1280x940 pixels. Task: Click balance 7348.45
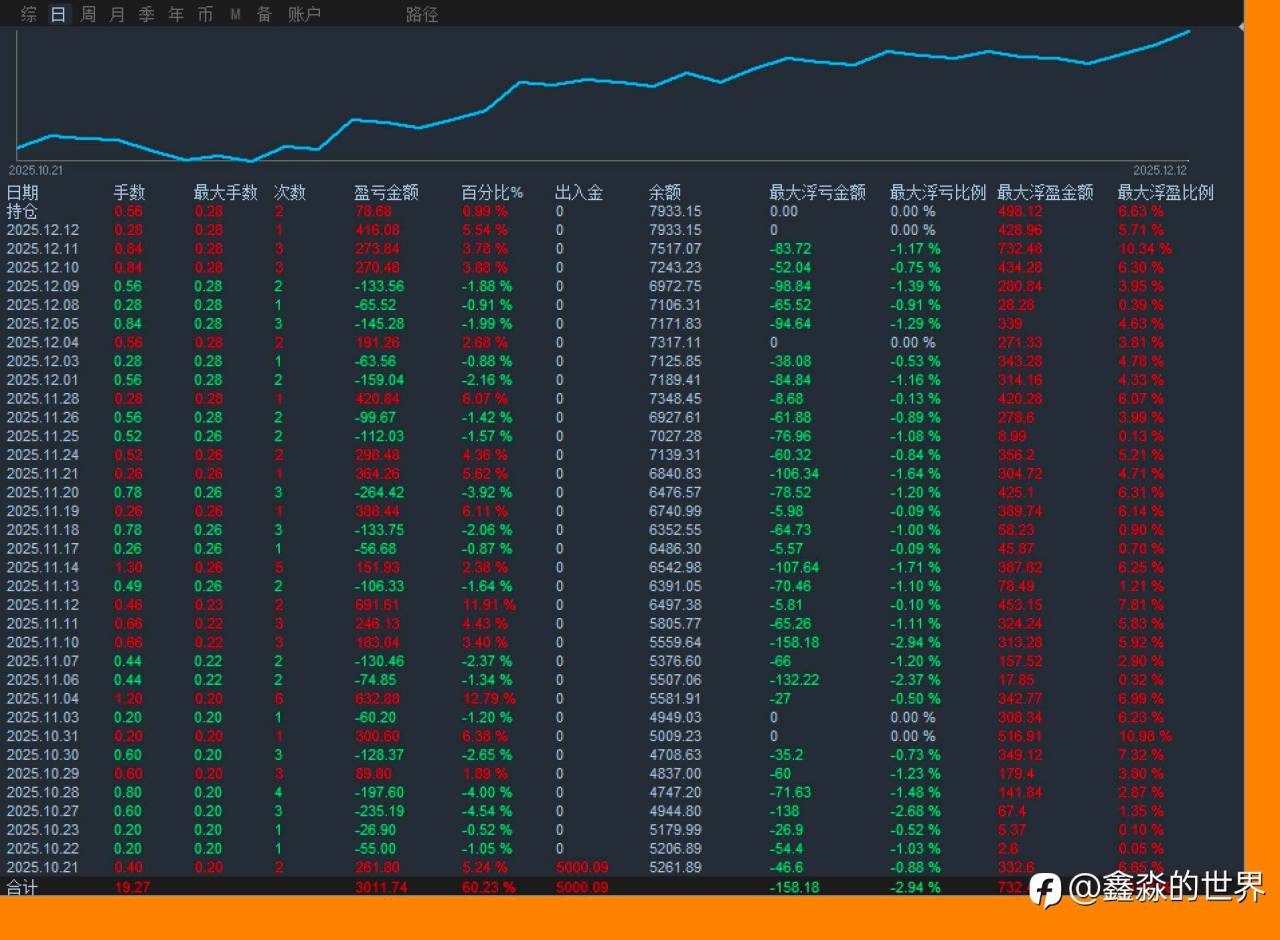[675, 399]
